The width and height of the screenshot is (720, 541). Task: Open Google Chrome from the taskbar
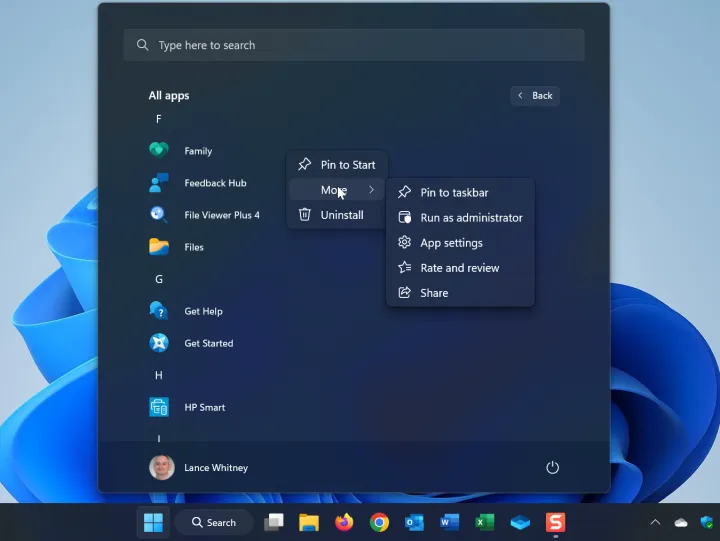(379, 522)
